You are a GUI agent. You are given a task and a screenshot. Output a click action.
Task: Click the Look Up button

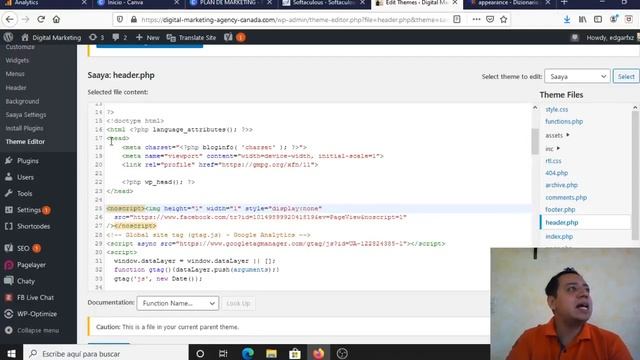[238, 303]
